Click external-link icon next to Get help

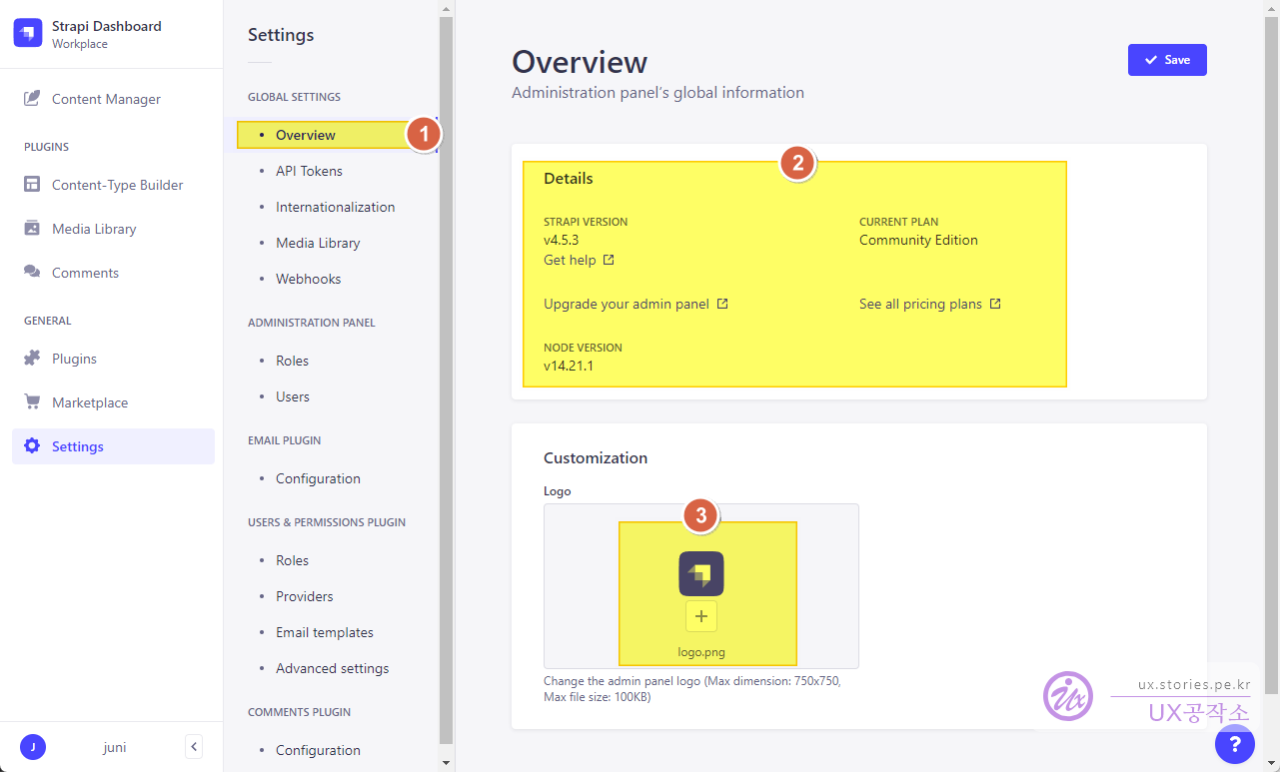(x=608, y=260)
